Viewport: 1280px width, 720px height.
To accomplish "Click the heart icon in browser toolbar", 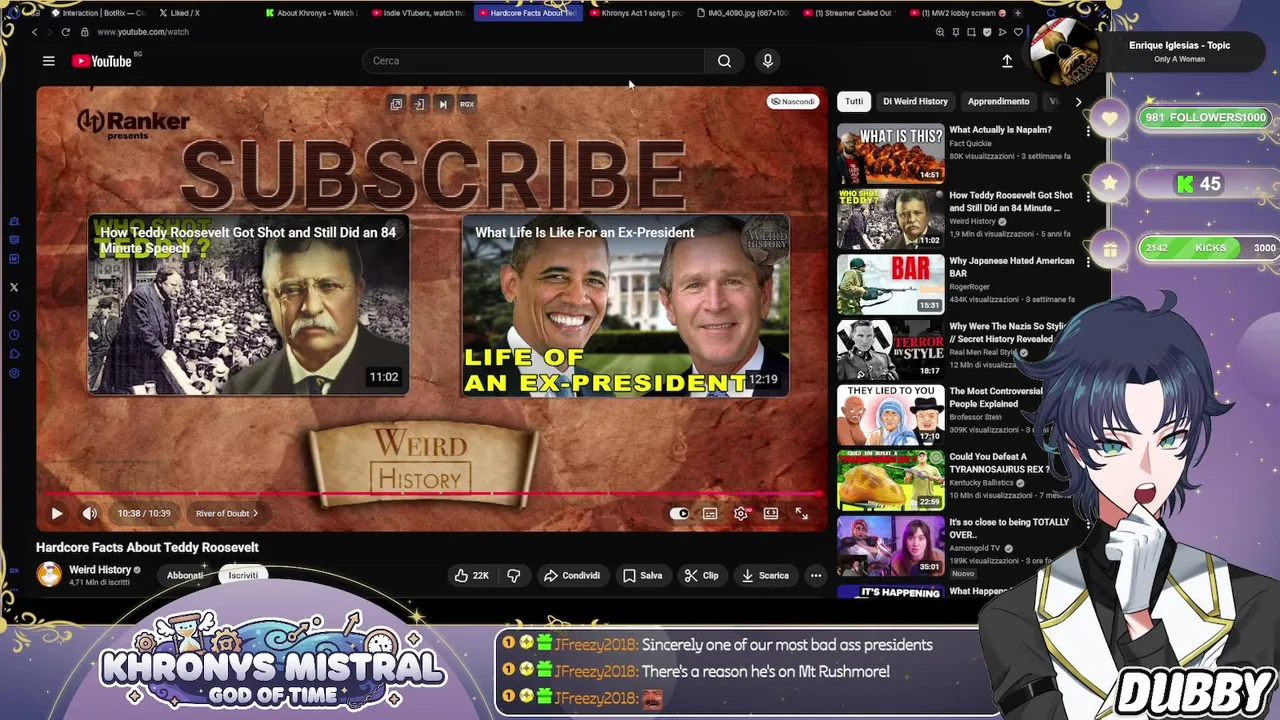I will point(1018,32).
